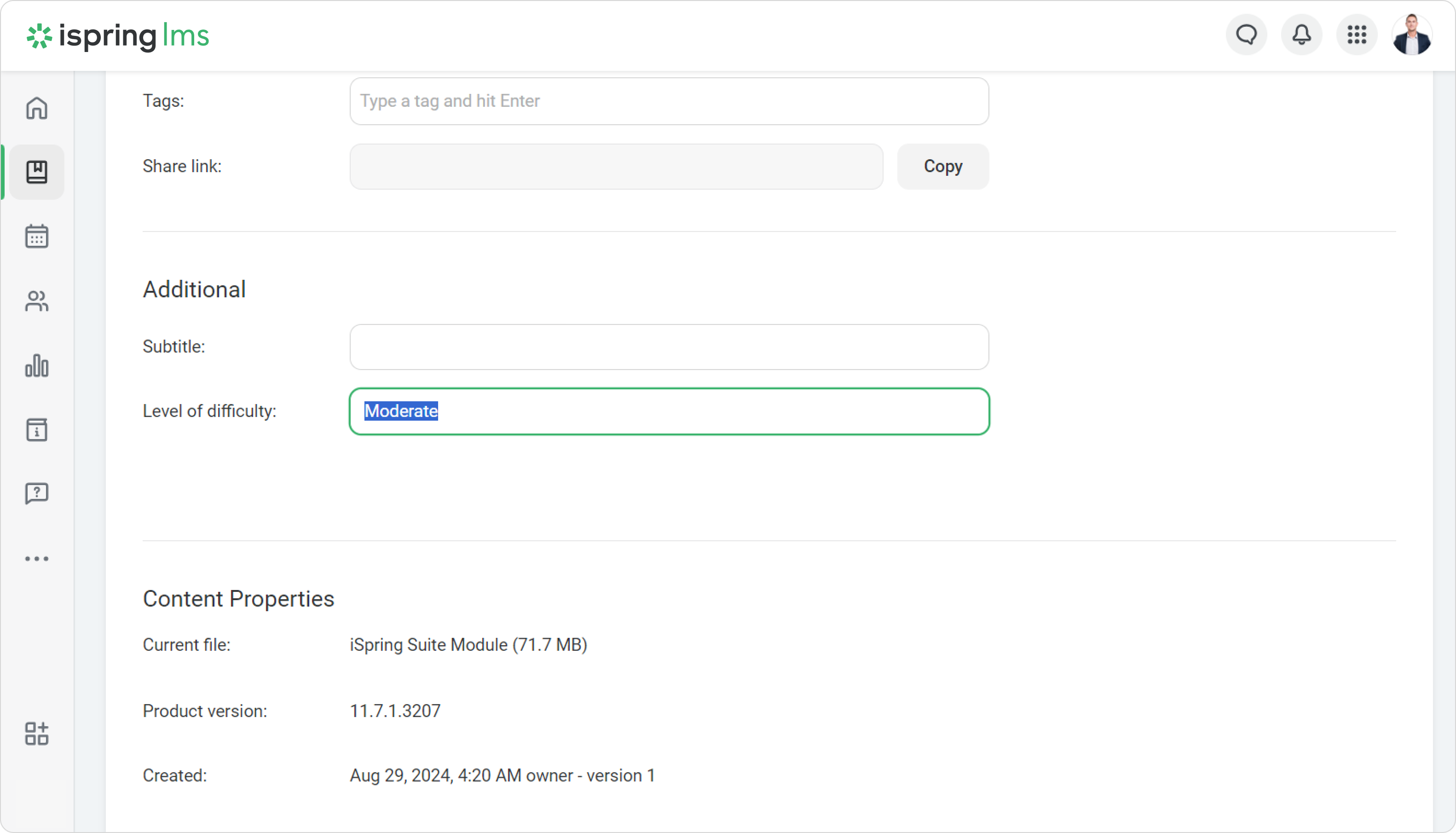Open the Reports bar chart icon
Image resolution: width=1456 pixels, height=833 pixels.
(37, 365)
